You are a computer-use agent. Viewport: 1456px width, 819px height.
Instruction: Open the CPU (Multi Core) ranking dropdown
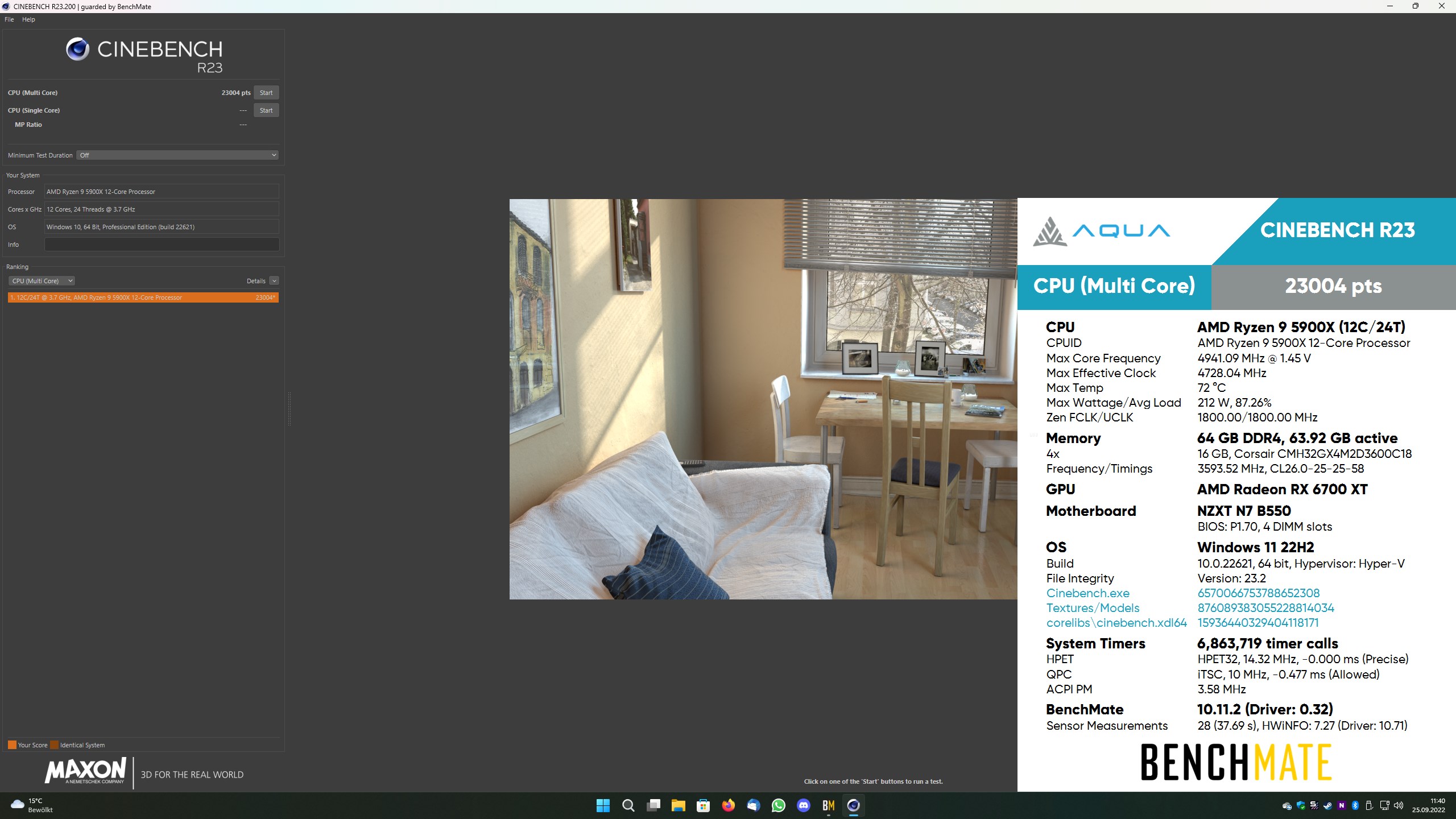(42, 281)
